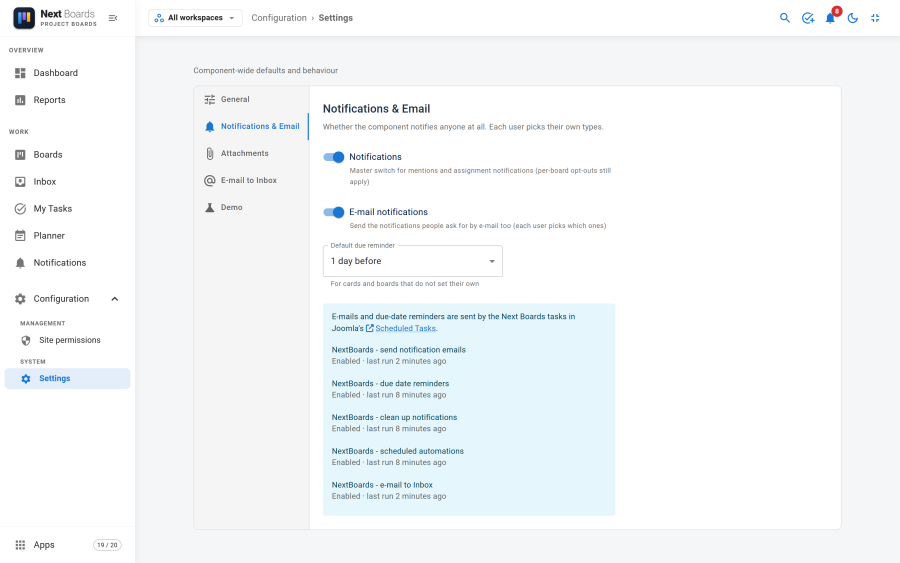This screenshot has height=563, width=900.
Task: Click the Settings gear icon in sidebar
Action: click(x=26, y=379)
